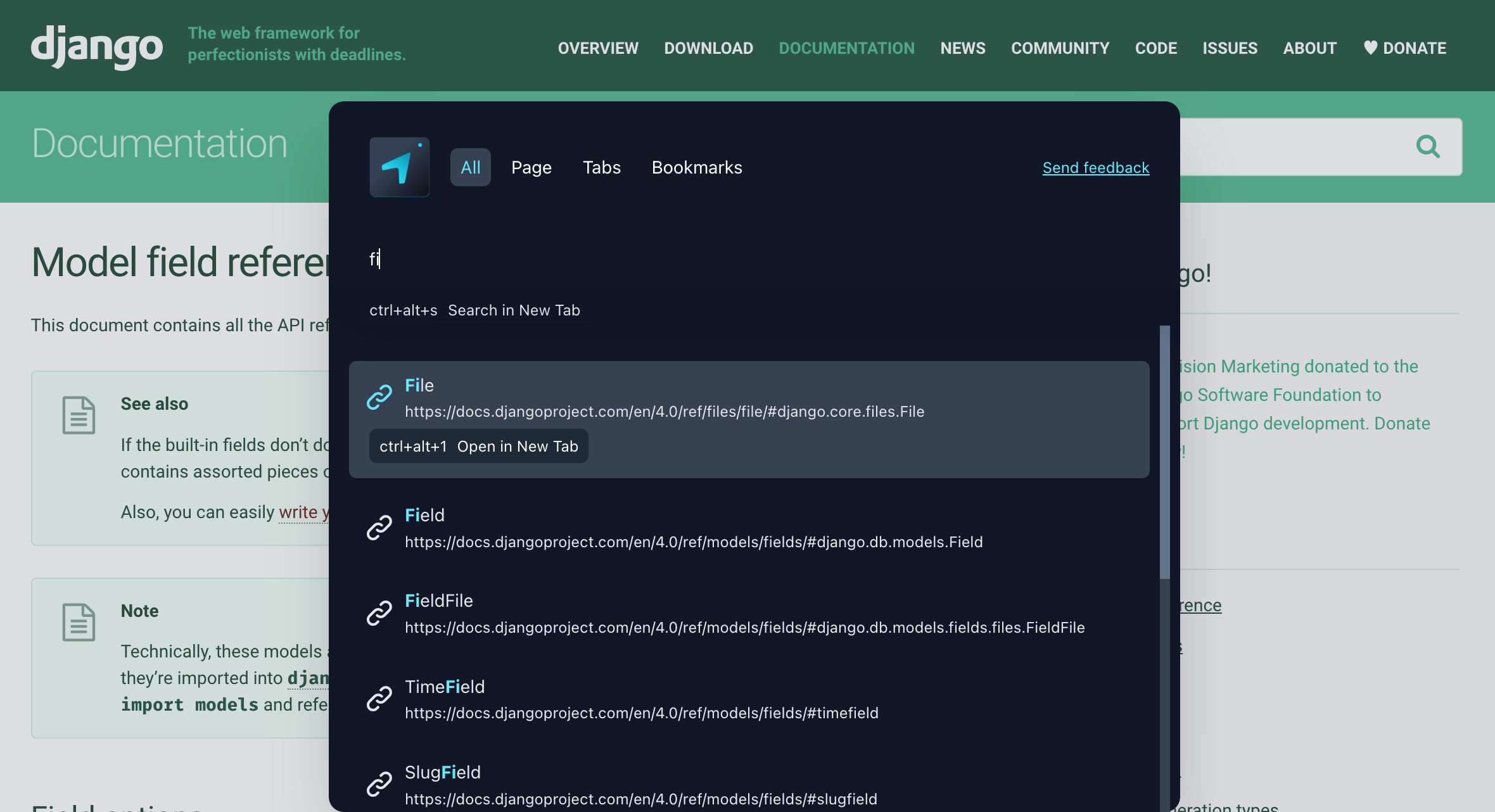Click the document icon in See also box
1495x812 pixels.
tap(79, 416)
